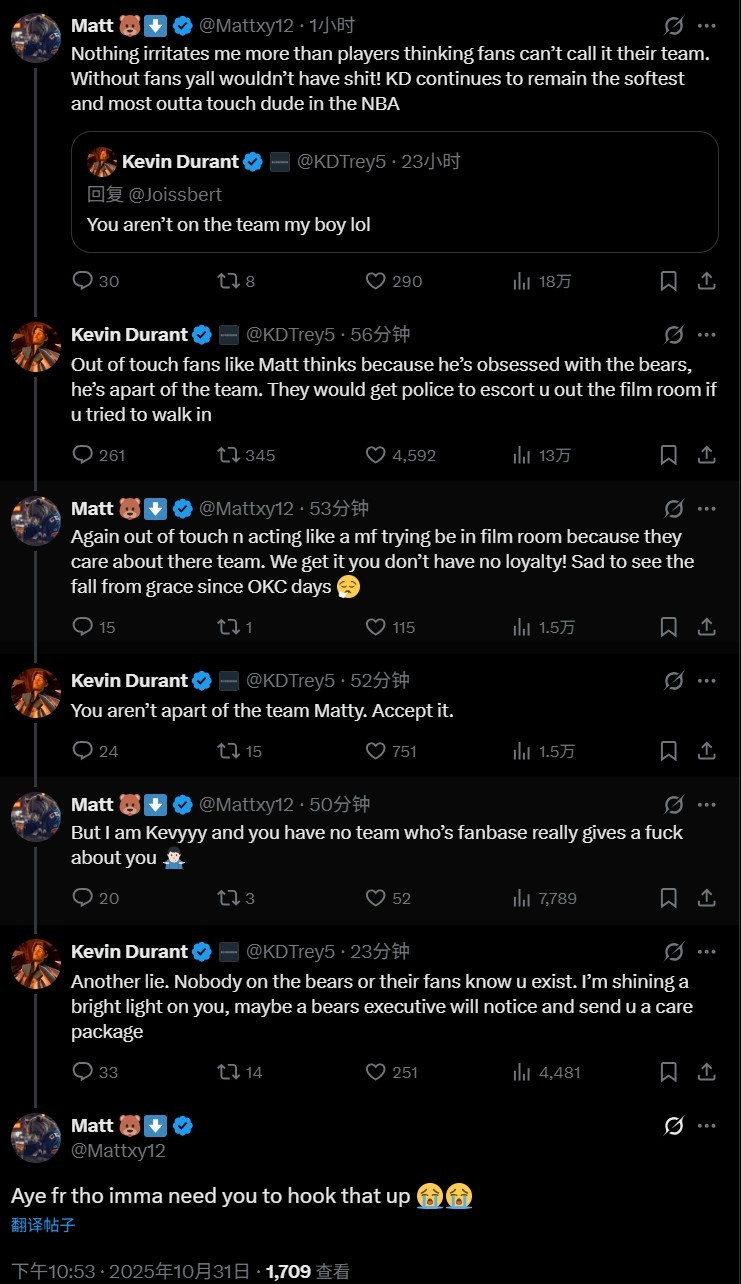Image resolution: width=741 pixels, height=1284 pixels.
Task: Like Kevin's 'Accept it' post with 751 likes
Action: pos(376,750)
